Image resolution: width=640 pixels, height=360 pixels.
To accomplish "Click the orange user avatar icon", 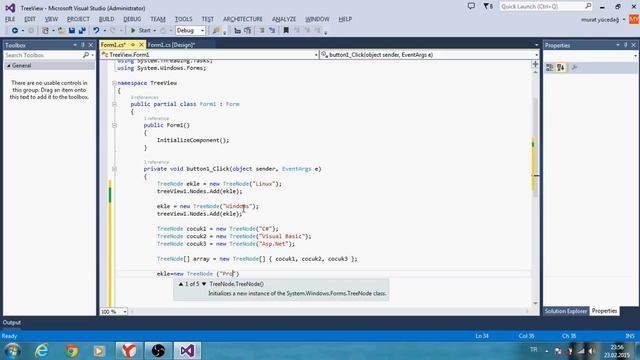I will pos(634,19).
